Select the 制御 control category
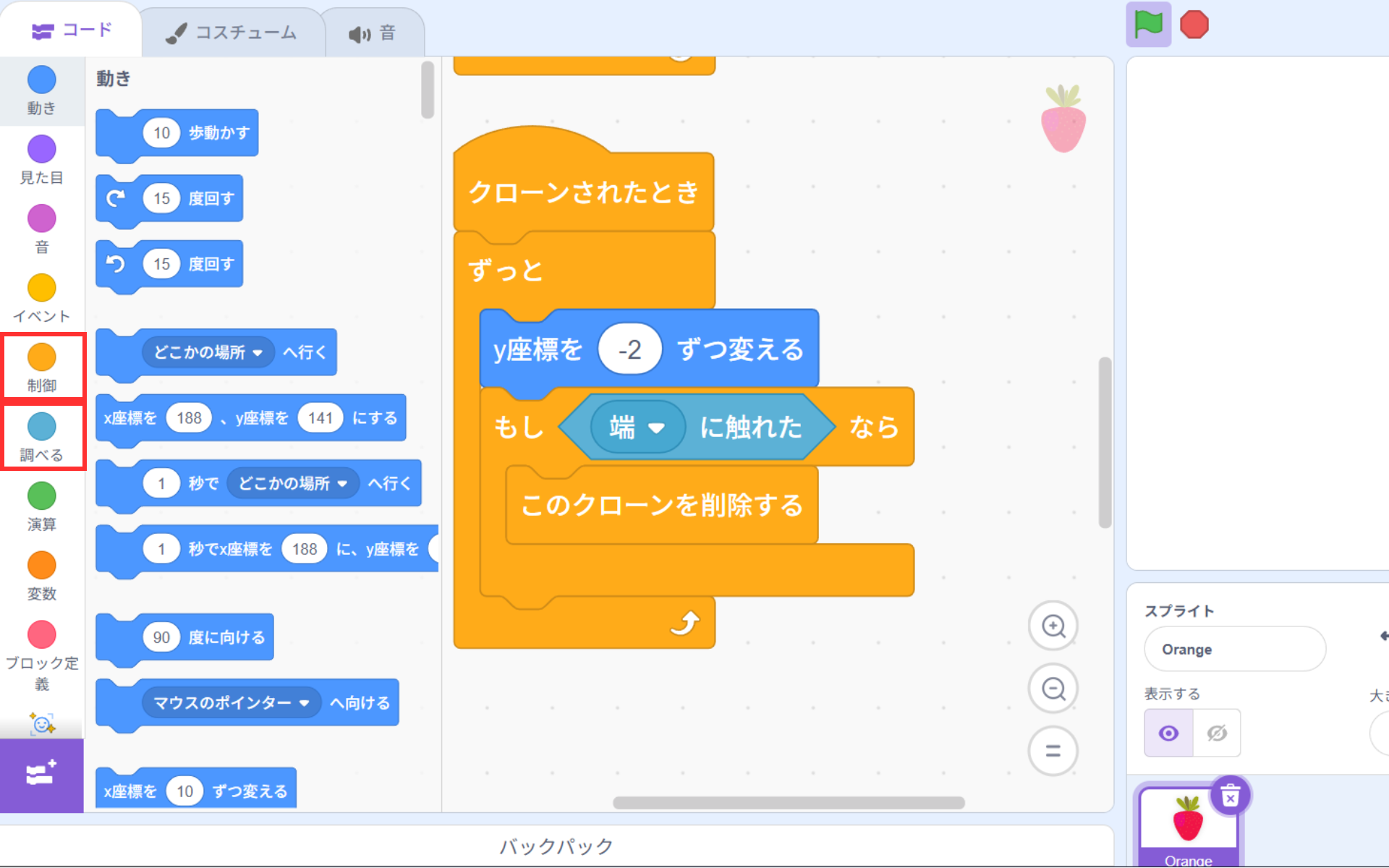The height and width of the screenshot is (868, 1389). 42,367
